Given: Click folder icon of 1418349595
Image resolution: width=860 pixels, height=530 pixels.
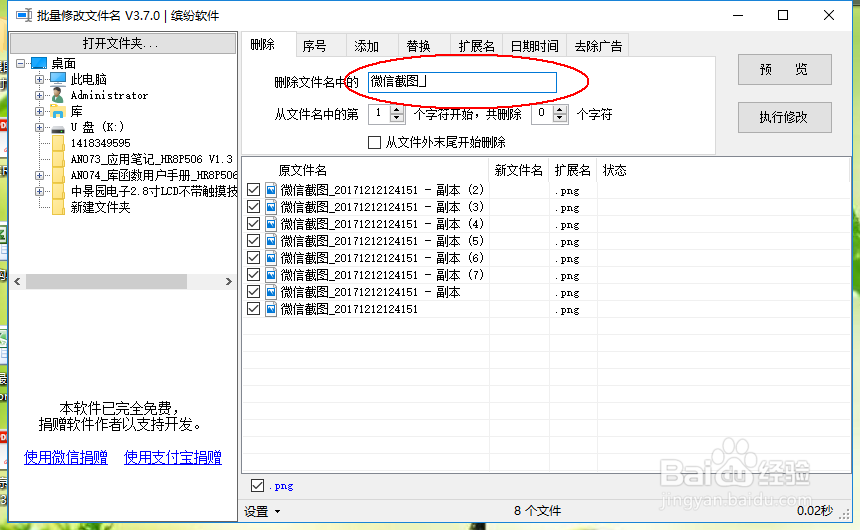Looking at the screenshot, I should point(58,143).
